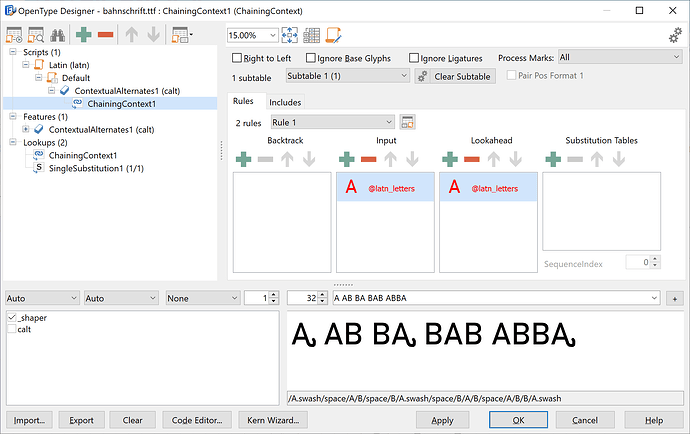The image size is (690, 434).
Task: Click the glyph names output field
Action: click(484, 398)
